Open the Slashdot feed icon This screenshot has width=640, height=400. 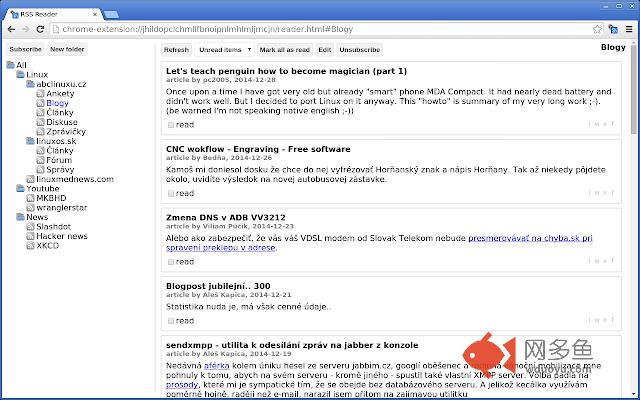[30, 227]
